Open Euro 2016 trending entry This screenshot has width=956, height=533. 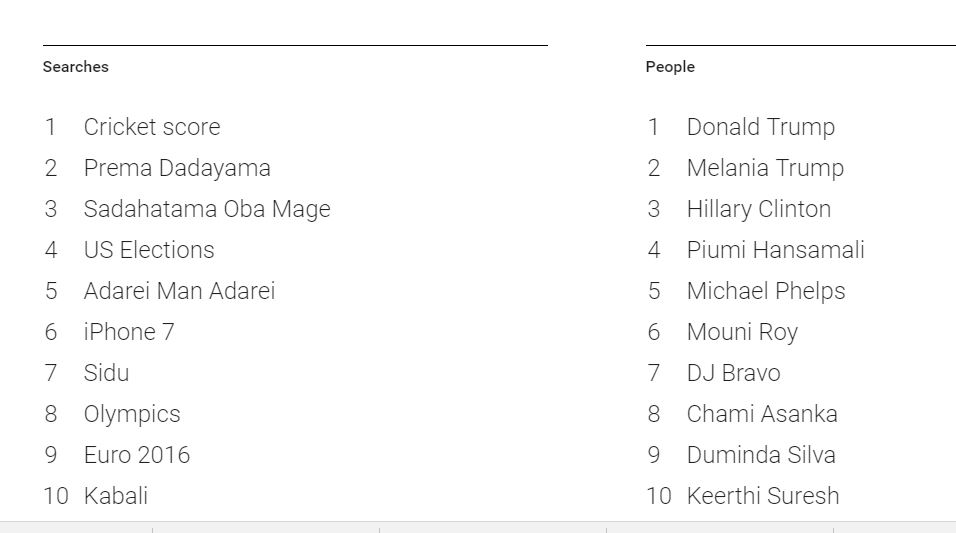tap(137, 455)
